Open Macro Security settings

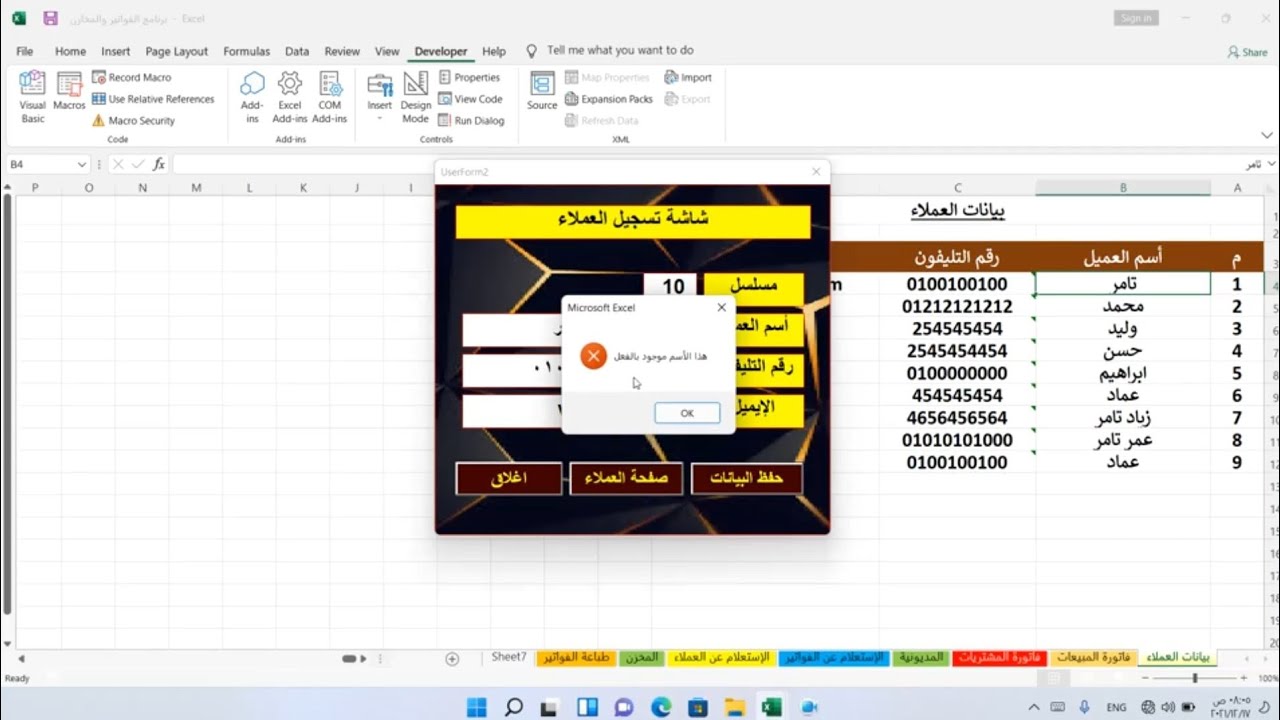133,121
